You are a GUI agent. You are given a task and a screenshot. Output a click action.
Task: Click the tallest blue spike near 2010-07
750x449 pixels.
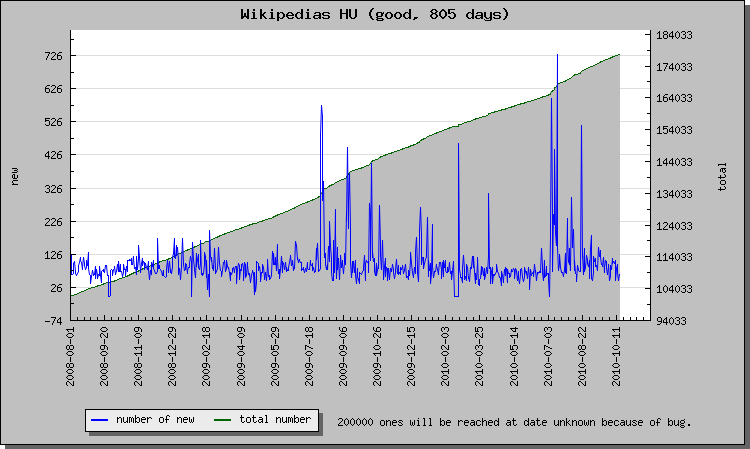pyautogui.click(x=557, y=55)
